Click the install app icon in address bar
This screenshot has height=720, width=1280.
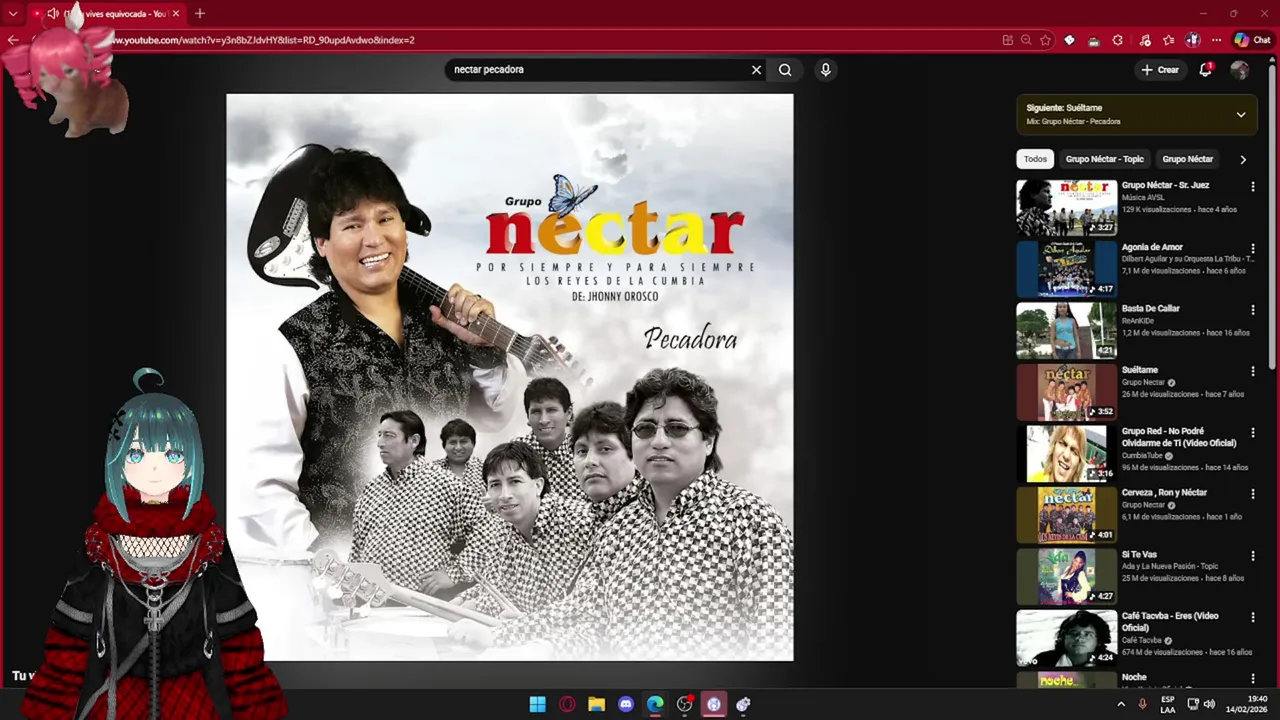(x=1007, y=40)
